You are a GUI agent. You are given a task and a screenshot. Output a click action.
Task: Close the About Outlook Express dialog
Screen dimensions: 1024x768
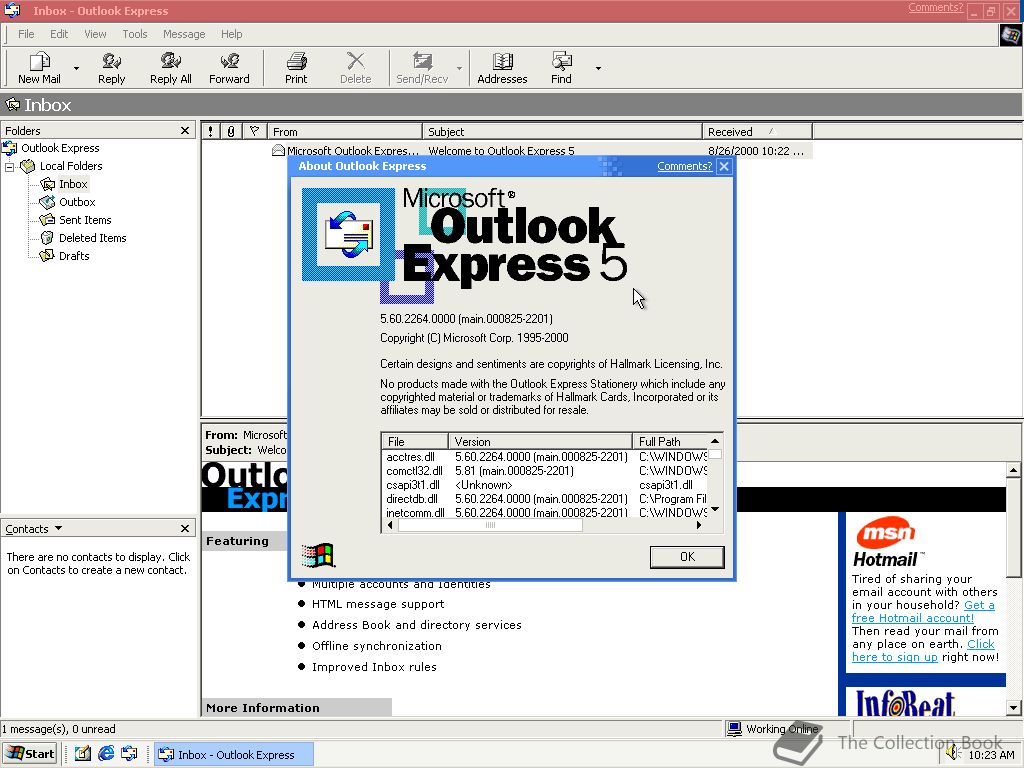tap(724, 167)
